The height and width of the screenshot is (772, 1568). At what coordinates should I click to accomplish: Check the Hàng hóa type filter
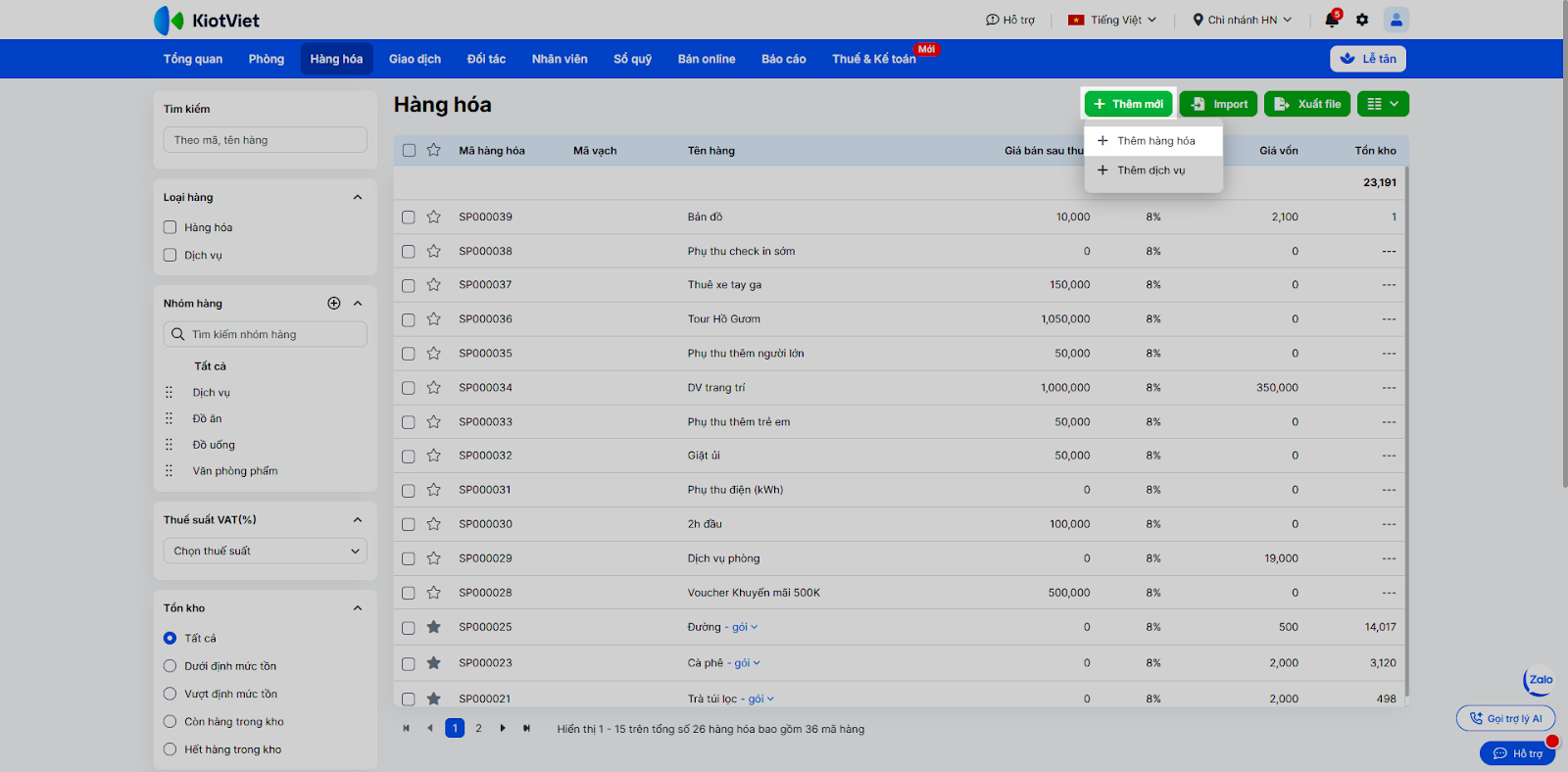(x=171, y=227)
